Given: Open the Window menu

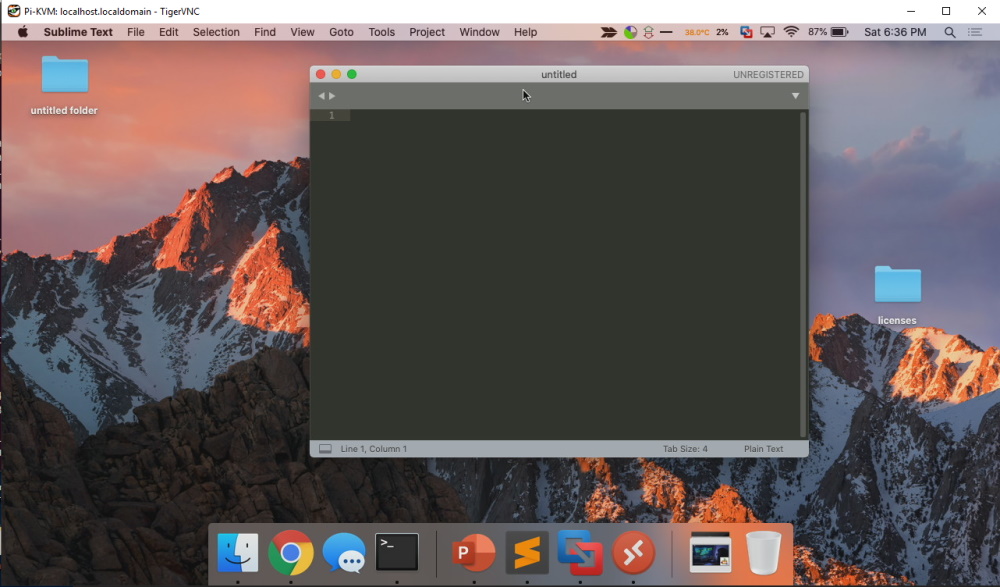Looking at the screenshot, I should [x=480, y=32].
